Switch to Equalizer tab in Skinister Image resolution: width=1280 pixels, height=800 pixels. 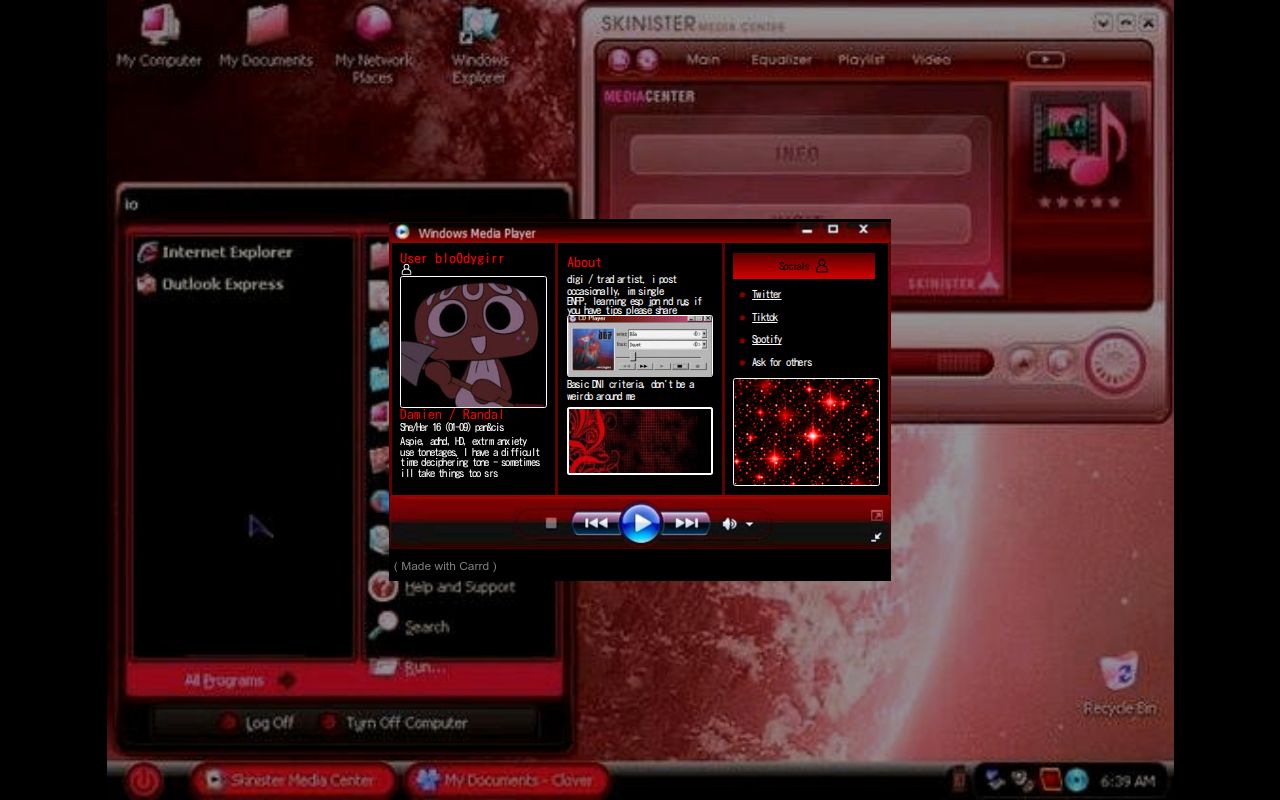(781, 60)
